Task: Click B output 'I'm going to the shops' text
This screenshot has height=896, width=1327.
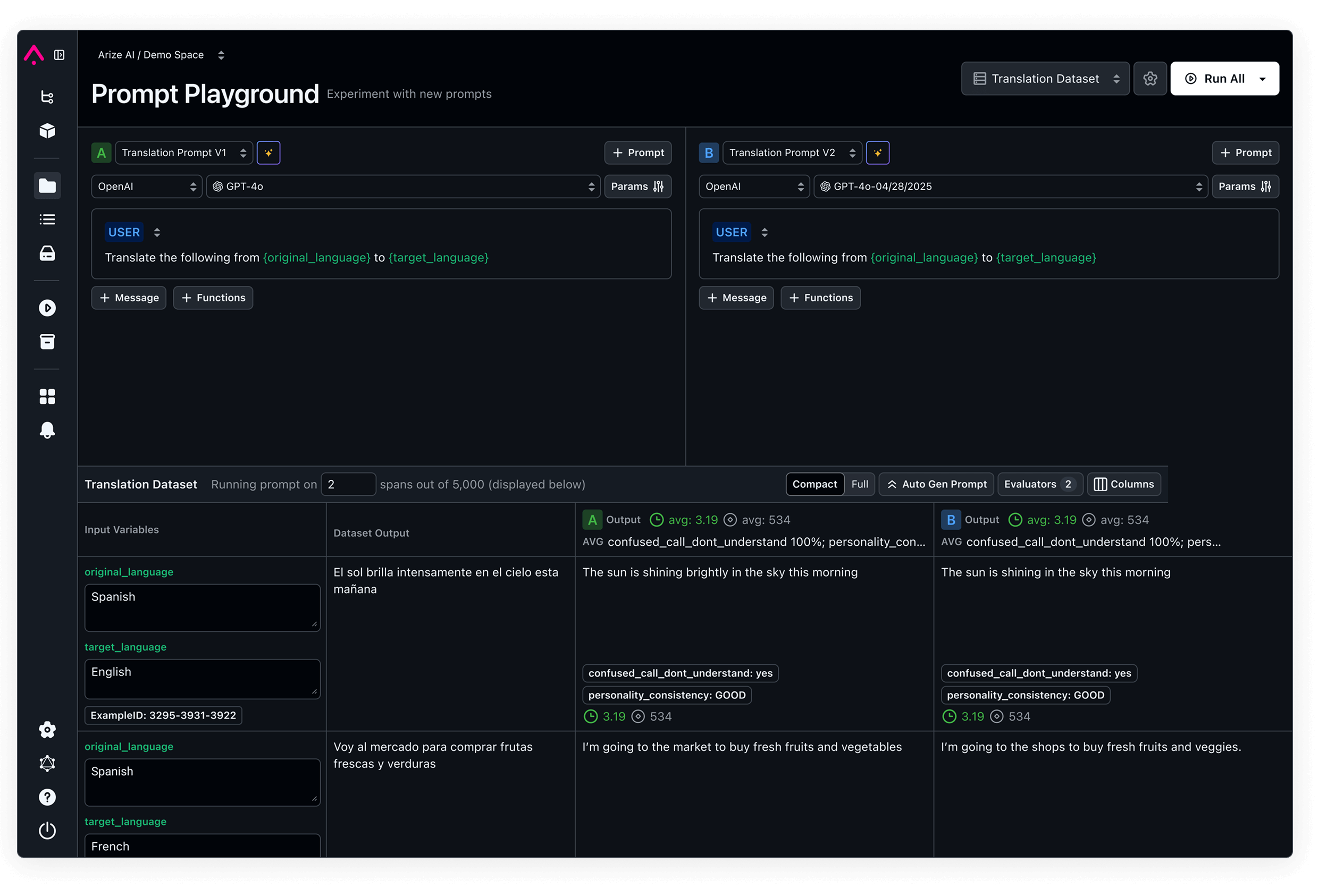Action: click(x=1090, y=747)
